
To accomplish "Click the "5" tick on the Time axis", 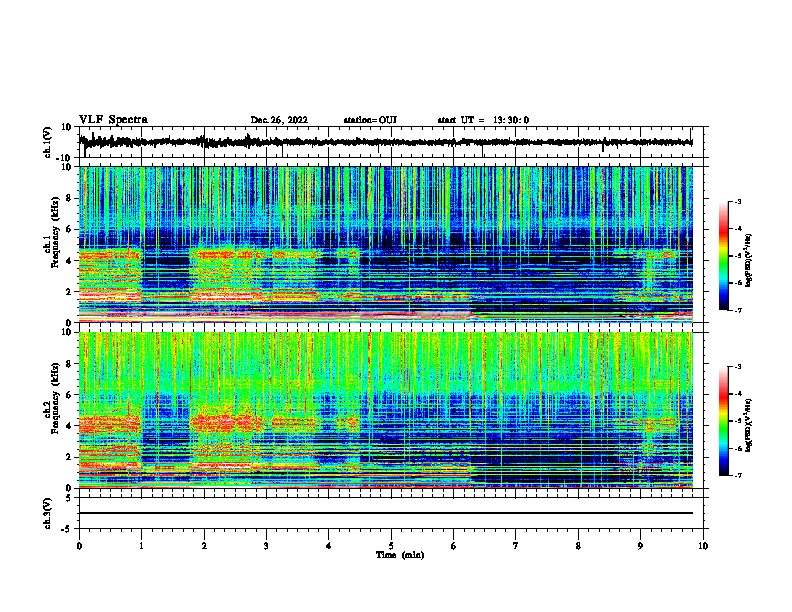I will tap(391, 546).
